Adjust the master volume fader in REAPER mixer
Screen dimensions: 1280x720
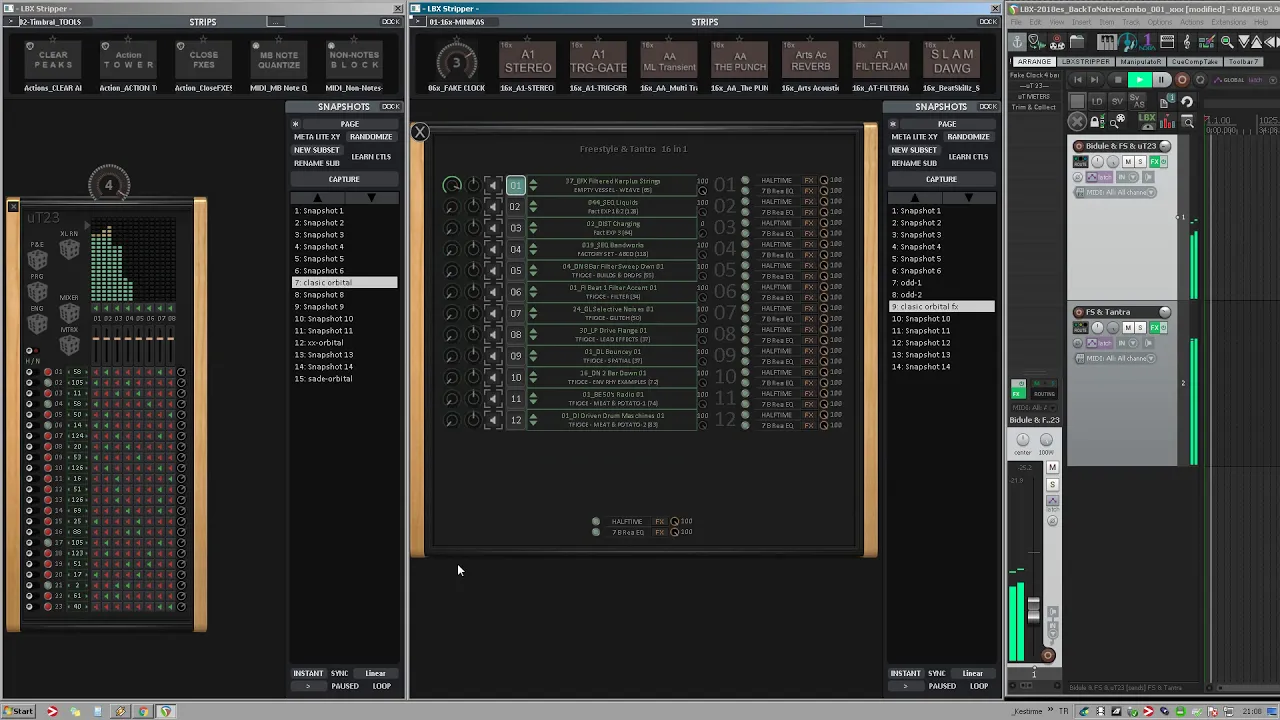[x=1033, y=608]
